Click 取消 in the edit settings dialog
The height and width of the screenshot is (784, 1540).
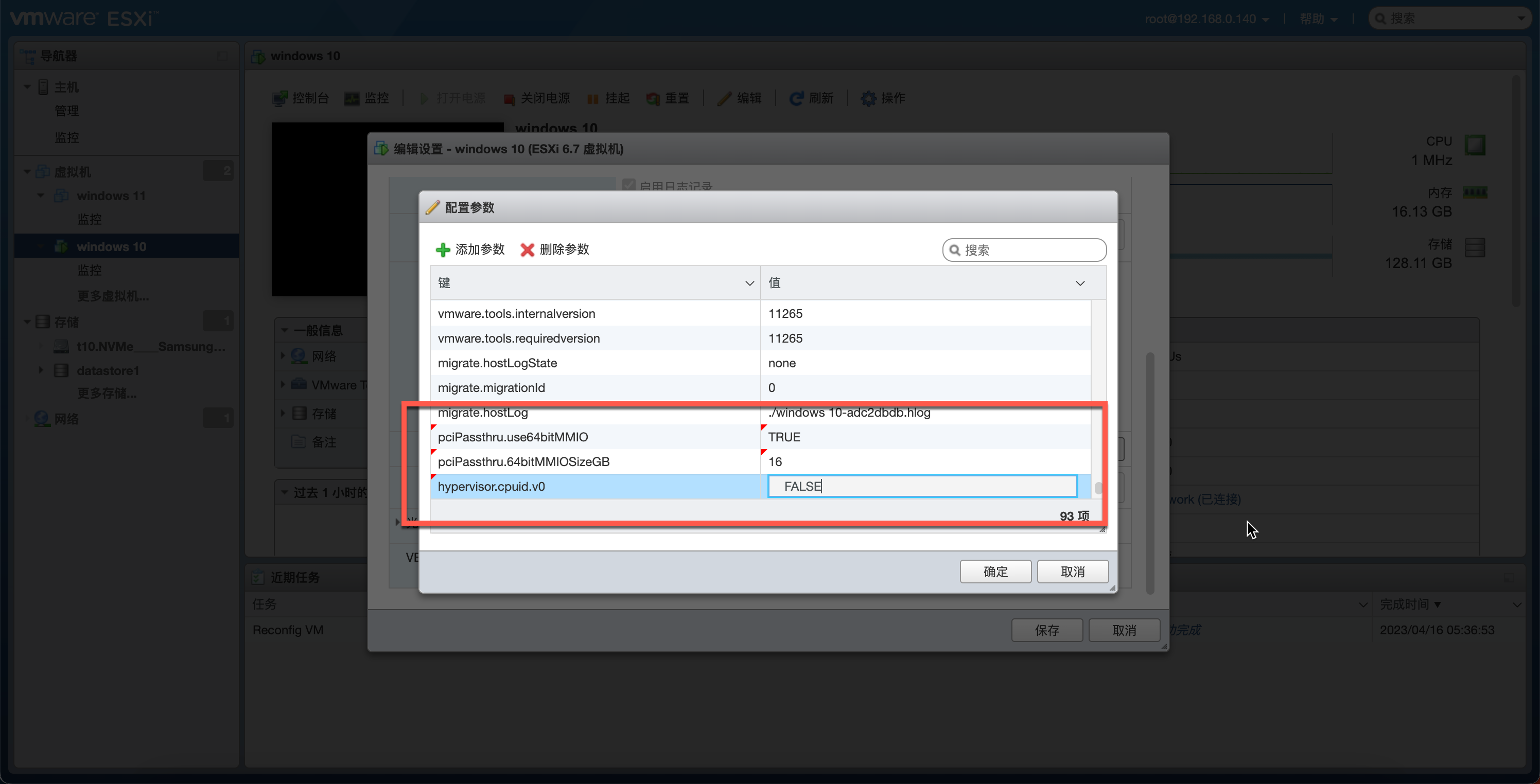[1124, 630]
